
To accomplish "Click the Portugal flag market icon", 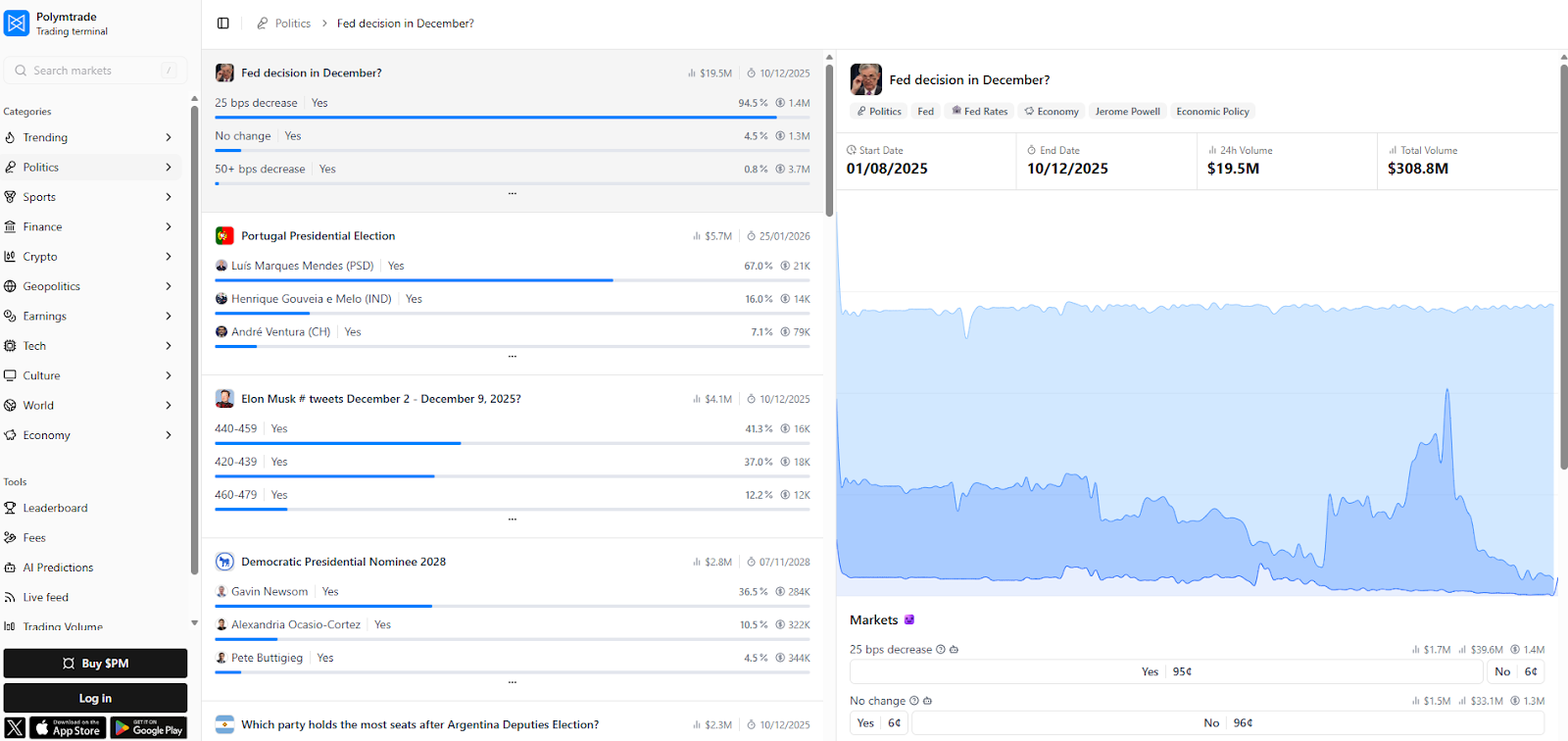I will (224, 236).
